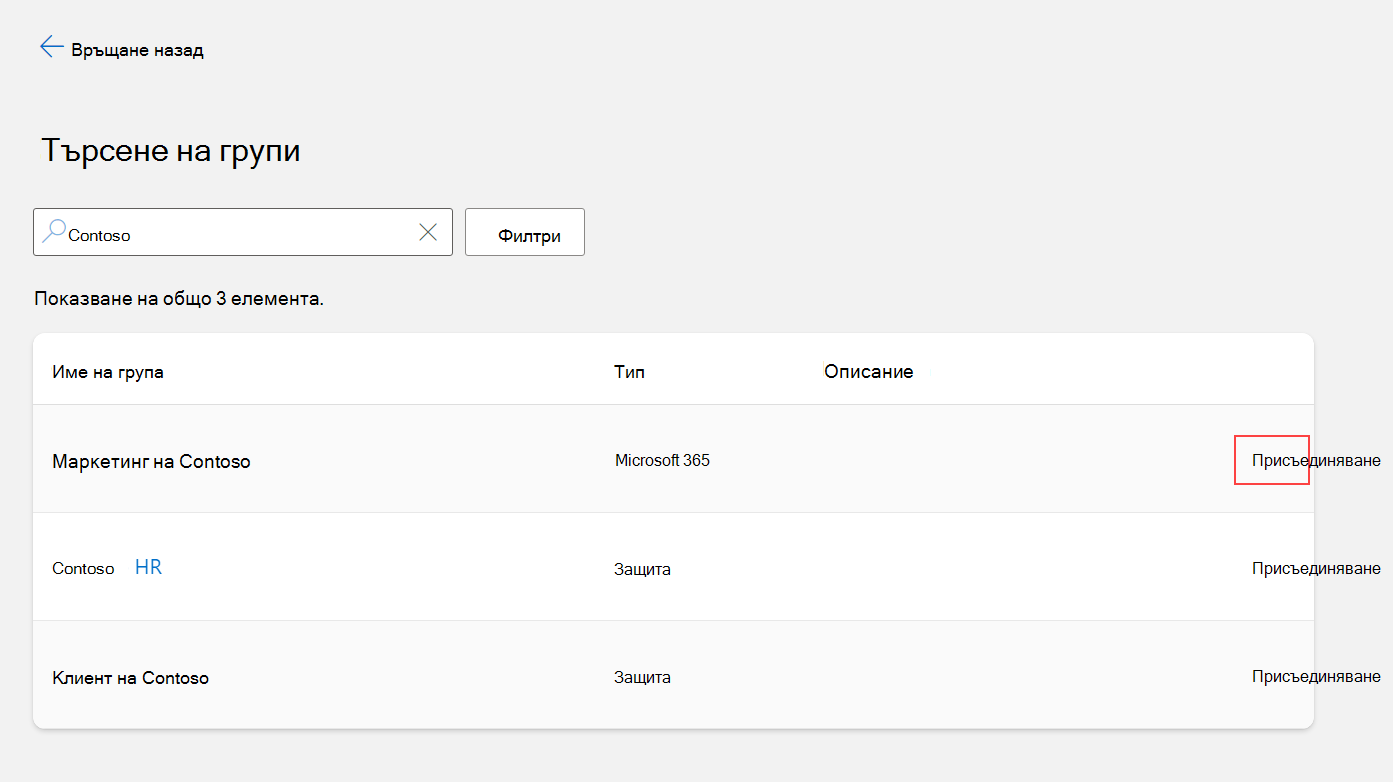Open the Филтри button
The image size is (1393, 782).
[x=525, y=232]
